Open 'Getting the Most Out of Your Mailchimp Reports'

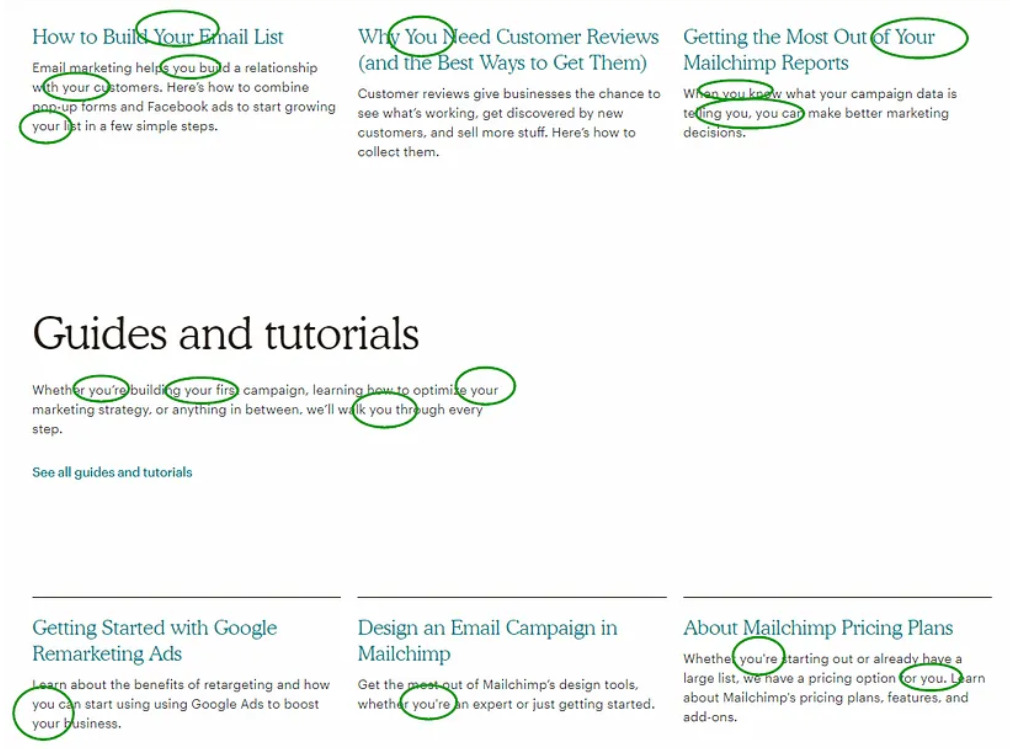coord(809,50)
